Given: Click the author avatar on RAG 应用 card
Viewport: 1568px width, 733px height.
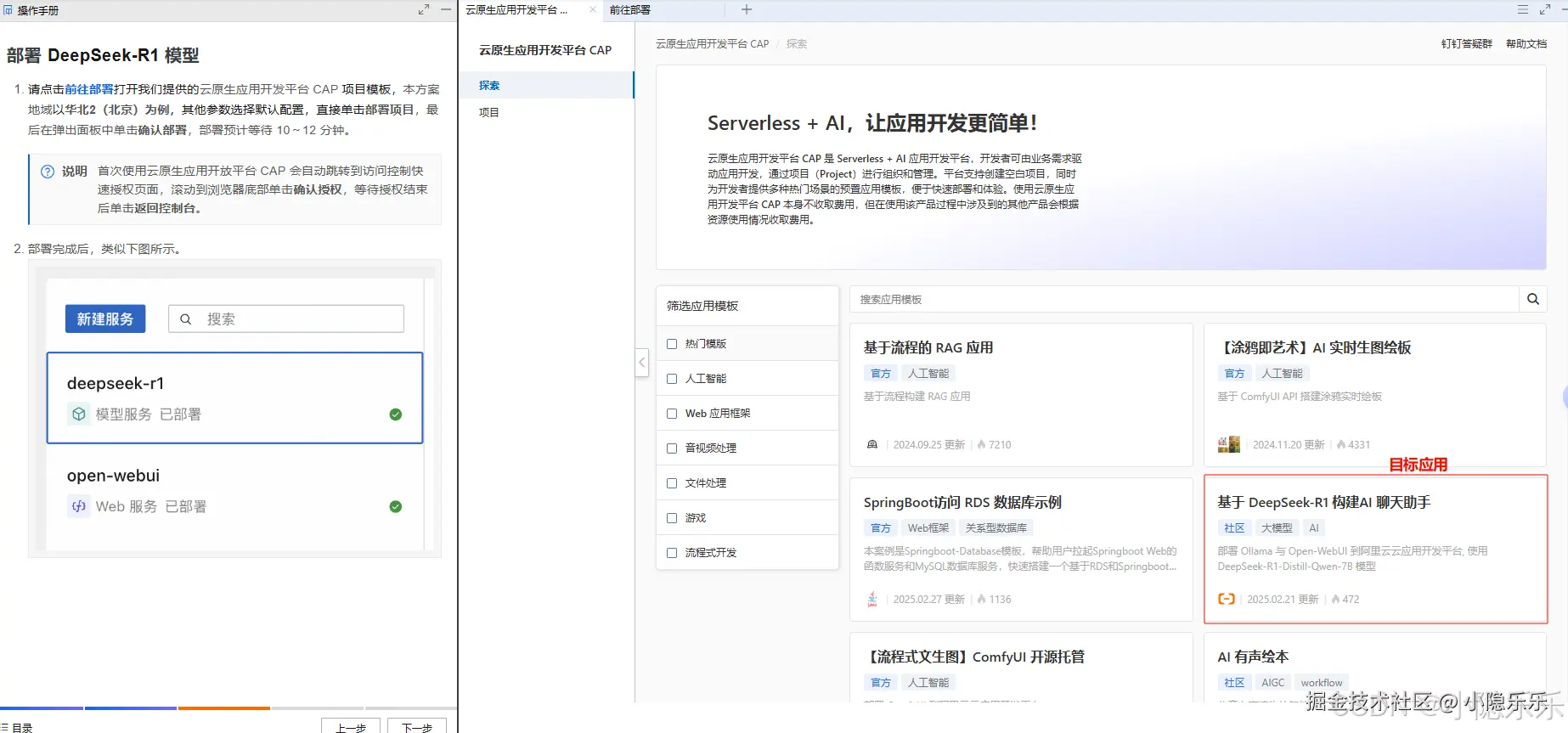Looking at the screenshot, I should pyautogui.click(x=872, y=445).
